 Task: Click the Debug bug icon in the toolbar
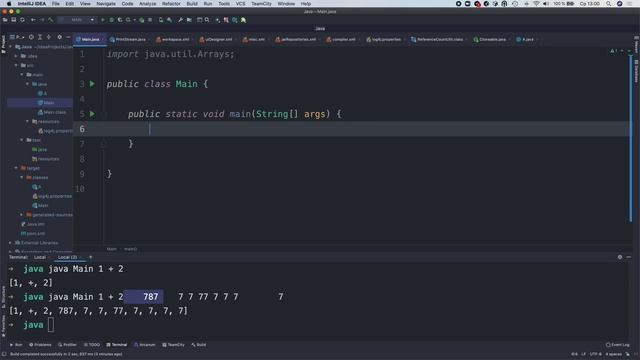(x=111, y=20)
